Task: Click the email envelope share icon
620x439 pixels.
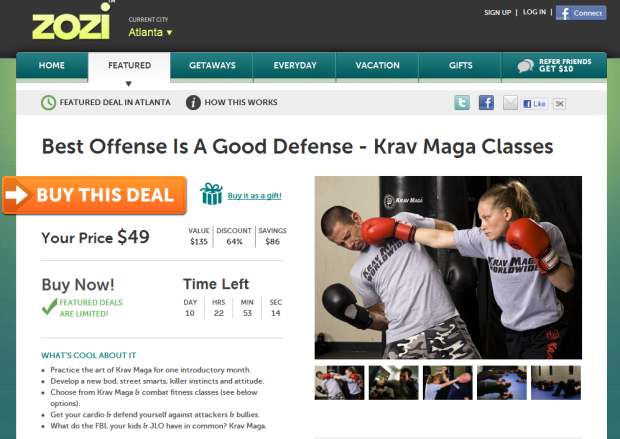Action: tap(510, 103)
